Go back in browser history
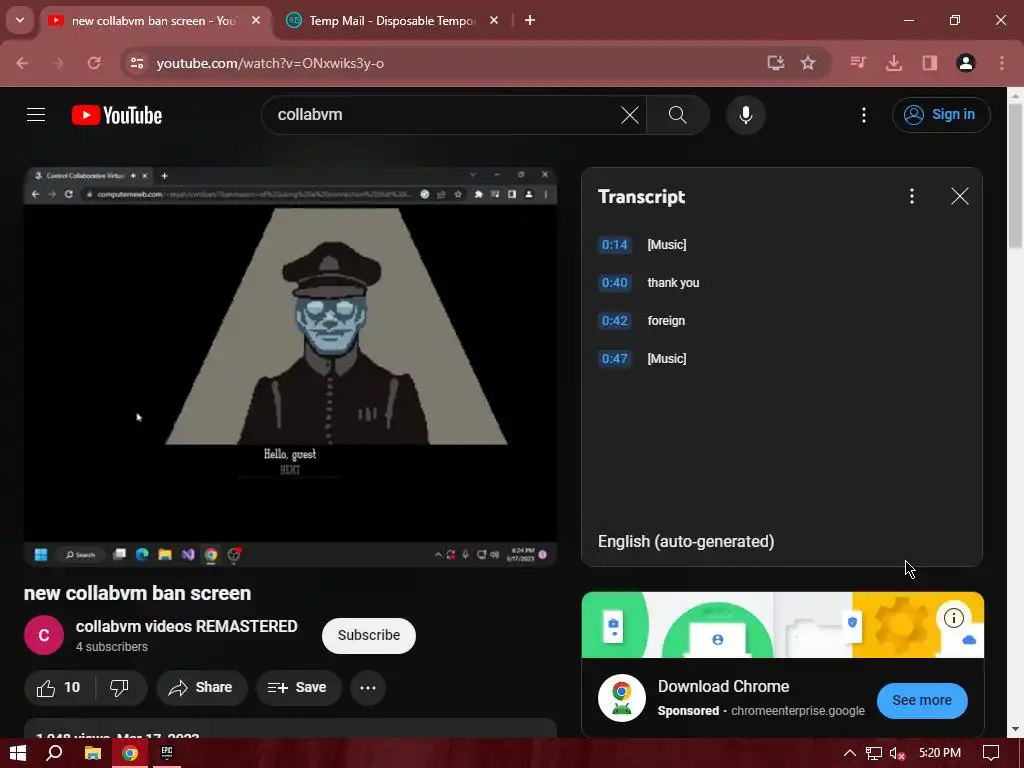Image resolution: width=1024 pixels, height=768 pixels. tap(22, 63)
